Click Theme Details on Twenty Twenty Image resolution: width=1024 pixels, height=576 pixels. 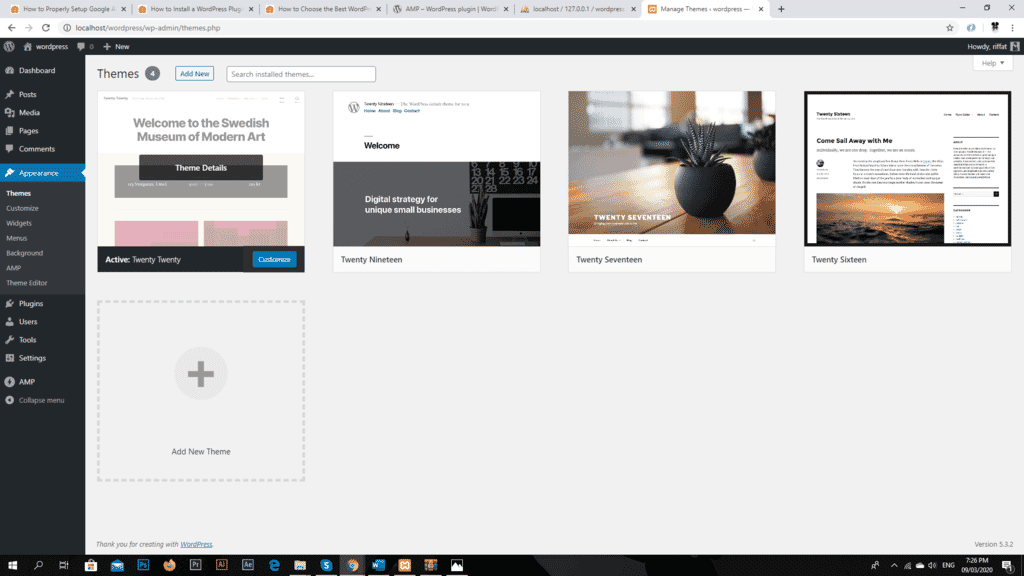200,168
